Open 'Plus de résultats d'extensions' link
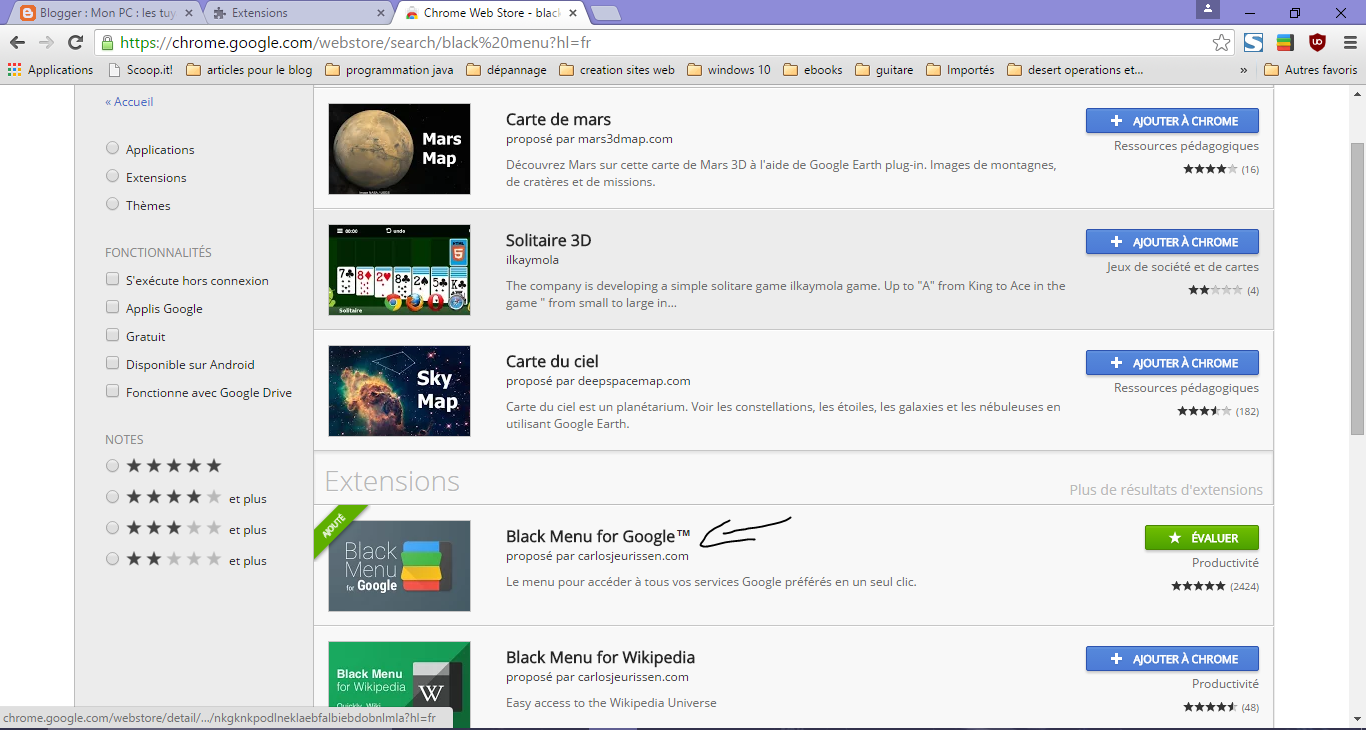 [x=1166, y=490]
